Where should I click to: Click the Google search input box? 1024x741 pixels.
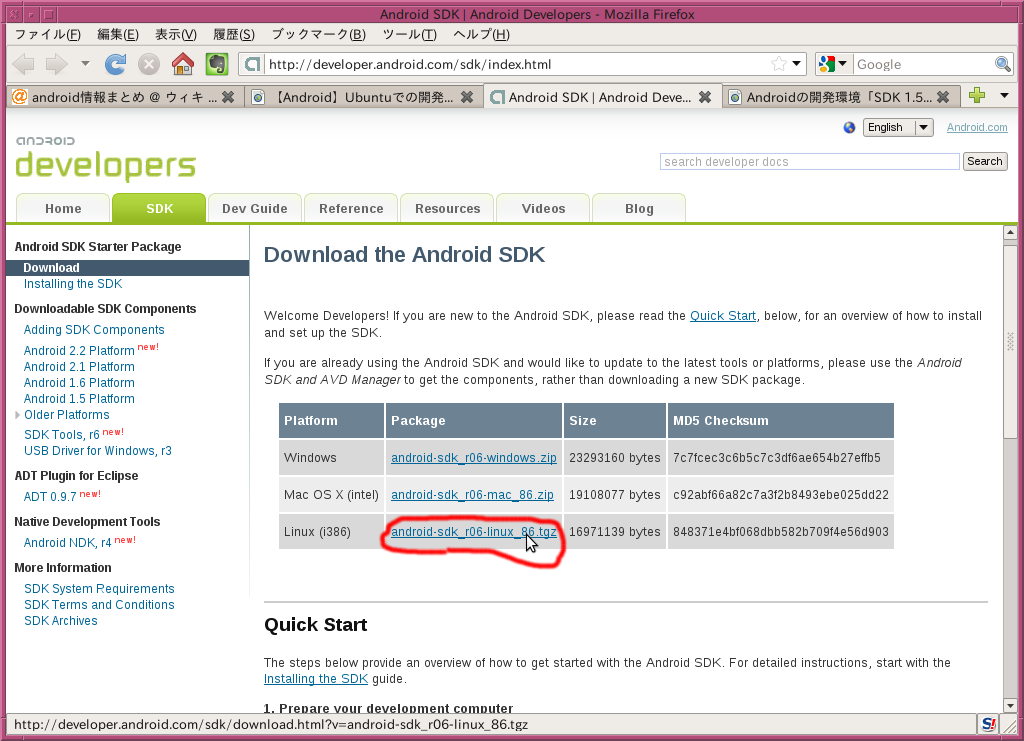pos(923,64)
